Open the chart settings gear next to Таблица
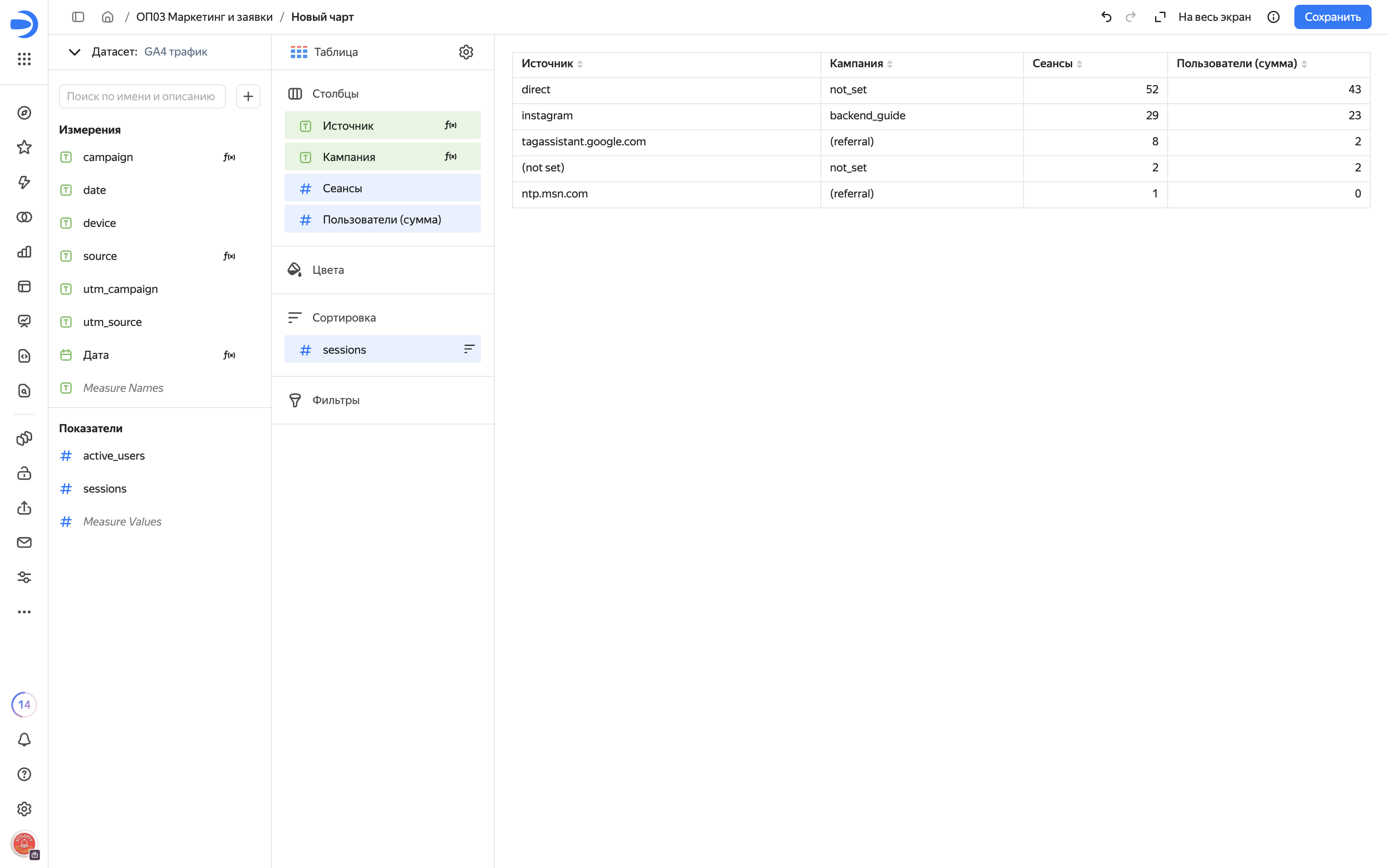1389x868 pixels. pyautogui.click(x=466, y=52)
